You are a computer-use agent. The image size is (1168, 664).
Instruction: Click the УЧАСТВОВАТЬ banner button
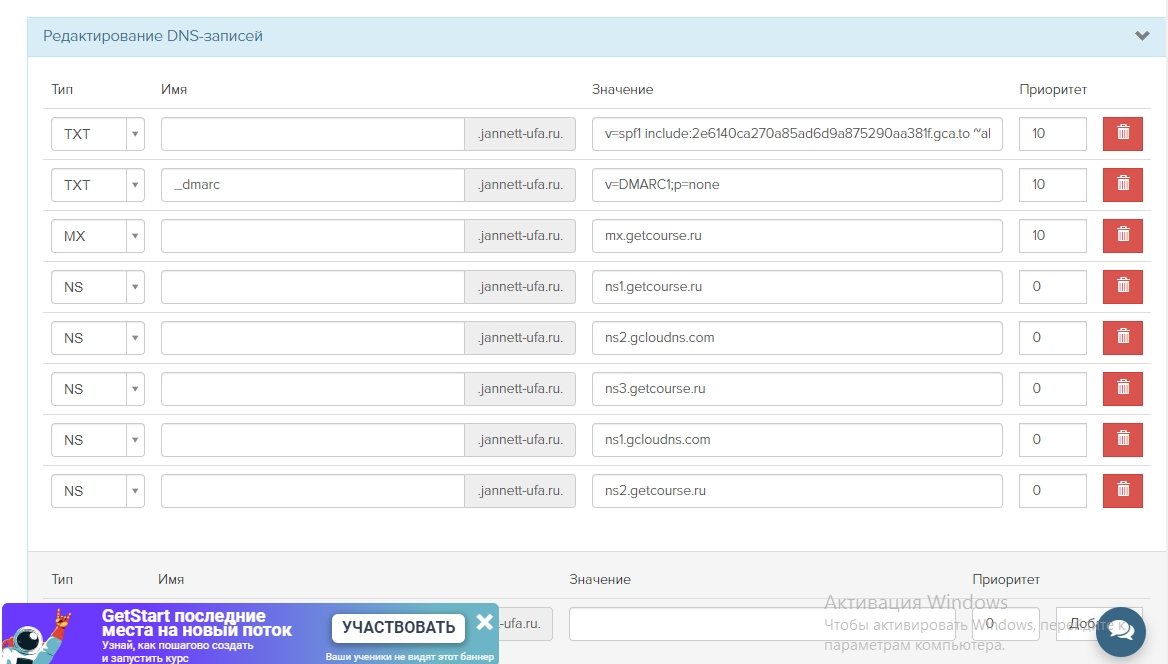click(398, 628)
